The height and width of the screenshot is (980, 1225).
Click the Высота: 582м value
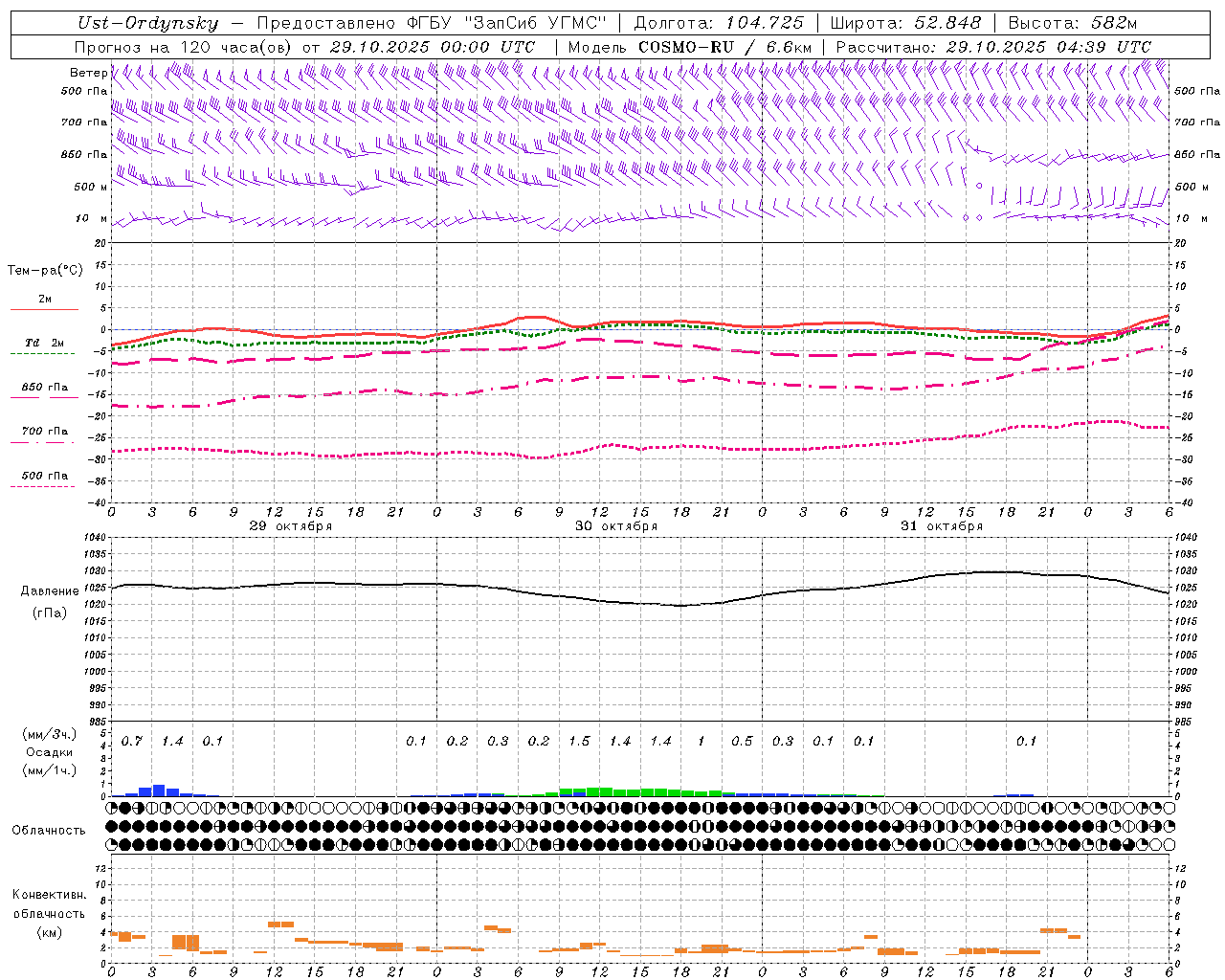pyautogui.click(x=1073, y=24)
